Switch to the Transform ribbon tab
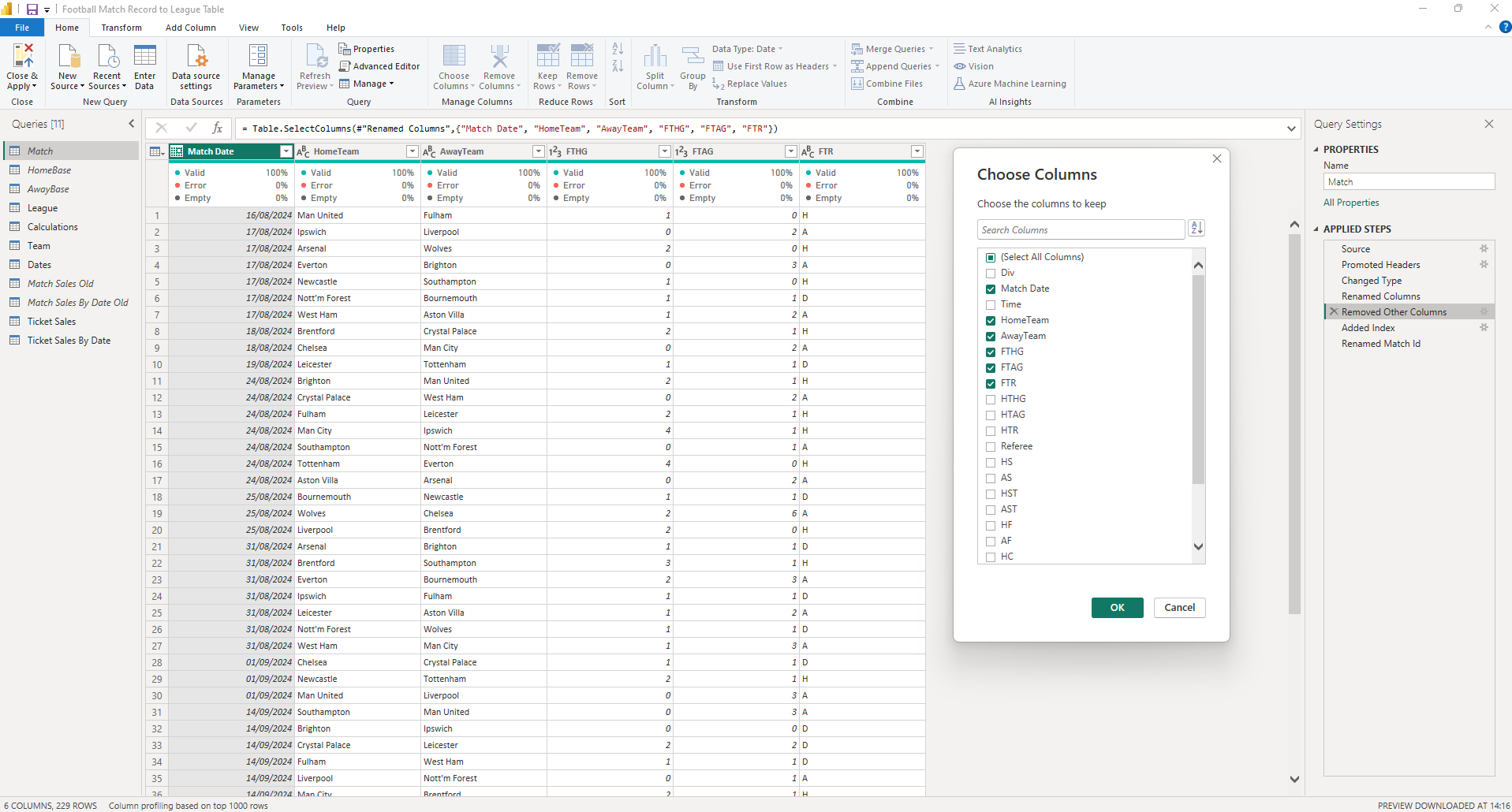This screenshot has width=1512, height=812. coord(121,27)
